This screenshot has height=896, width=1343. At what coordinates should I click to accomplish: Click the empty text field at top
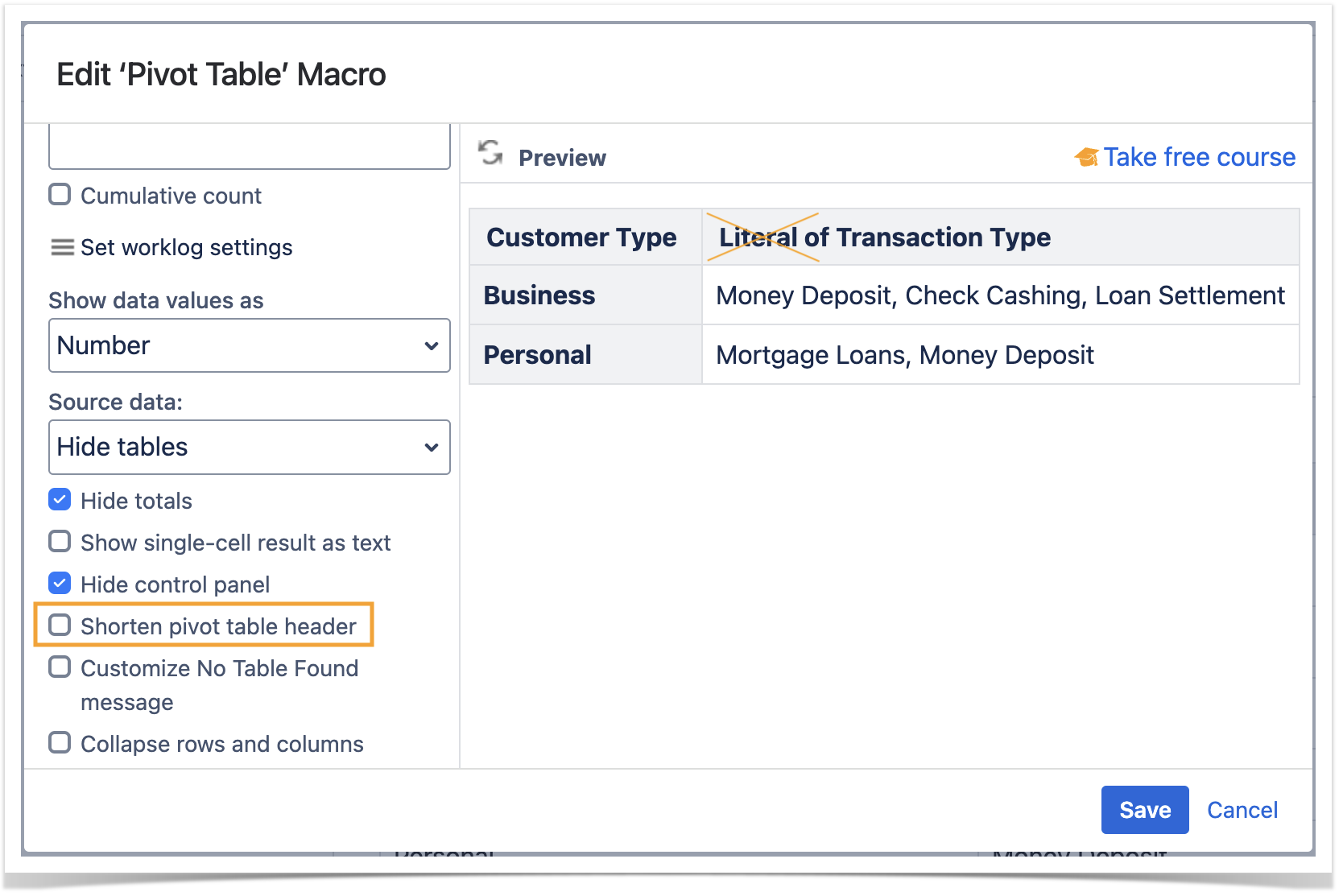(249, 147)
